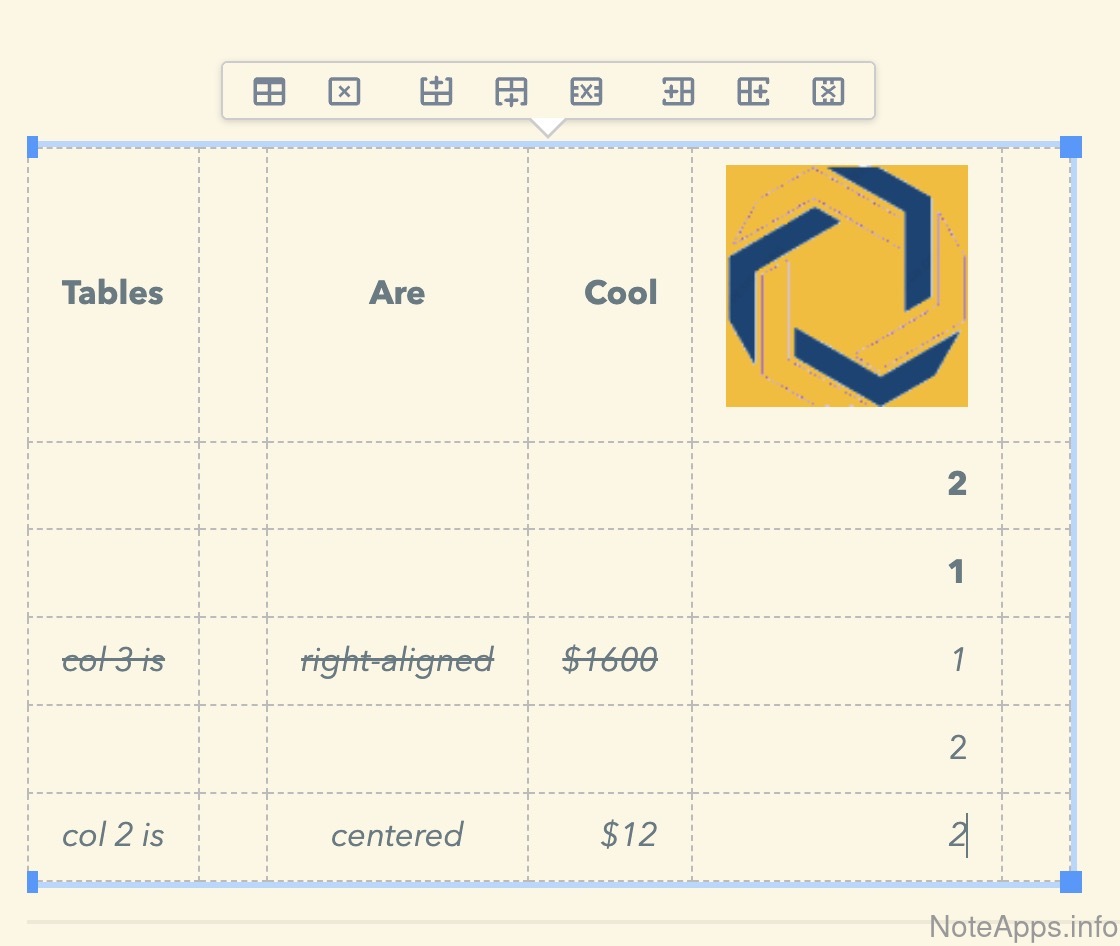
Task: Click the top-left table resize handle
Action: click(33, 147)
